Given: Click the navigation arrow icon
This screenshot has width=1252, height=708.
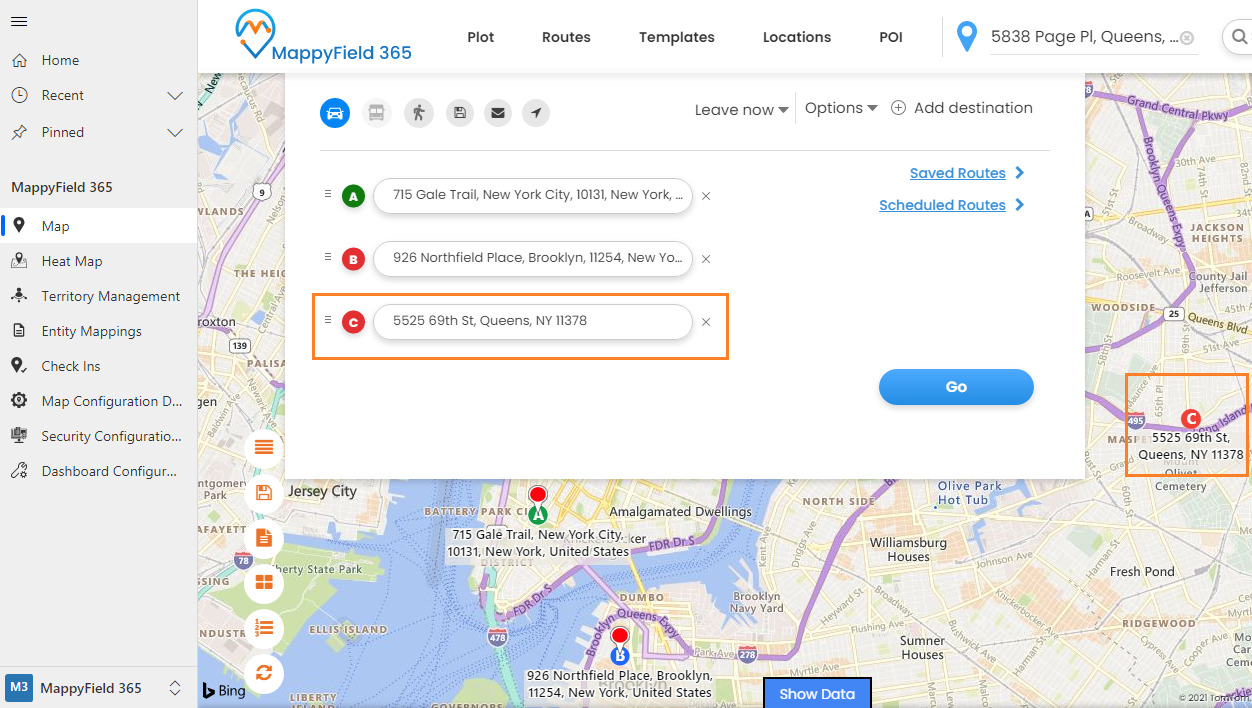Looking at the screenshot, I should (536, 112).
